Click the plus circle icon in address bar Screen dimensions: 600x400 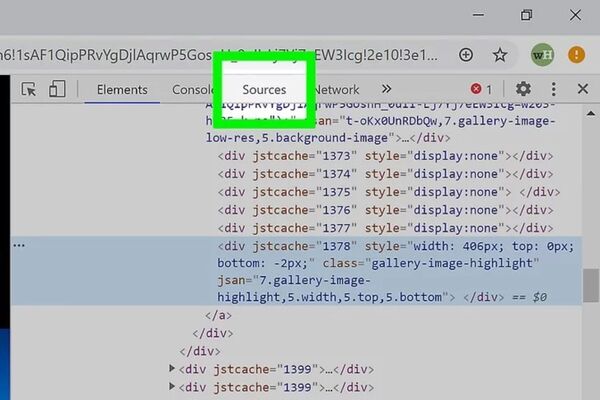click(466, 54)
